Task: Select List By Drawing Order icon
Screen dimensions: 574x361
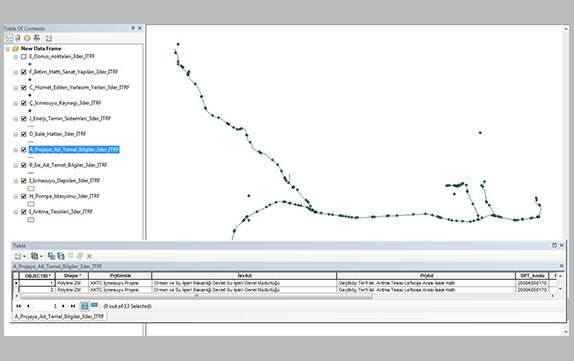Action: click(x=8, y=38)
